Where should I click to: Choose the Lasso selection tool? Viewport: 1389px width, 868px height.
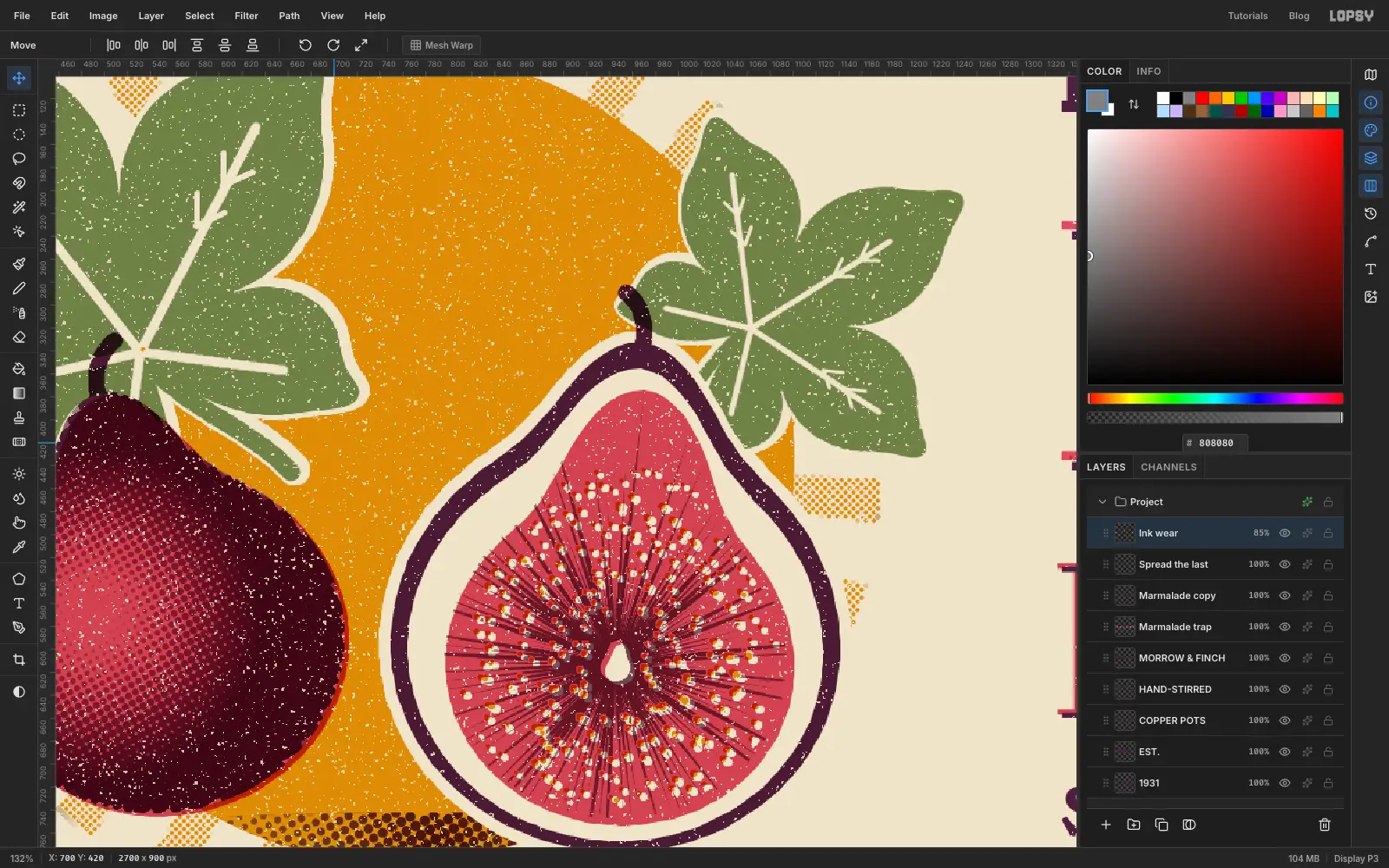pos(18,159)
